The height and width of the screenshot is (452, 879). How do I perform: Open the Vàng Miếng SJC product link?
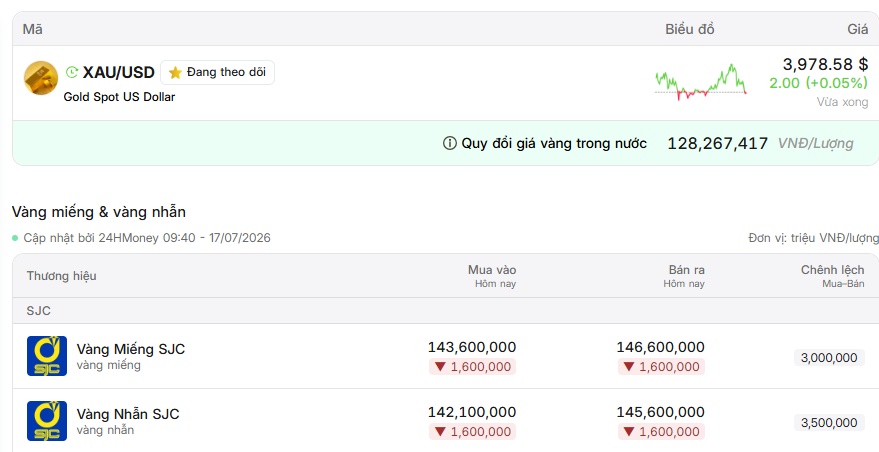(131, 349)
